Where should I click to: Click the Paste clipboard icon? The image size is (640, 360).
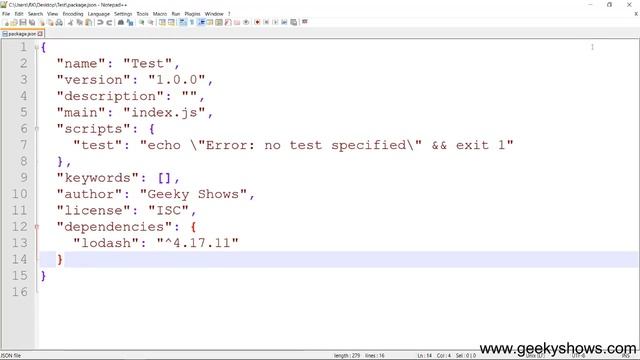(x=89, y=22)
